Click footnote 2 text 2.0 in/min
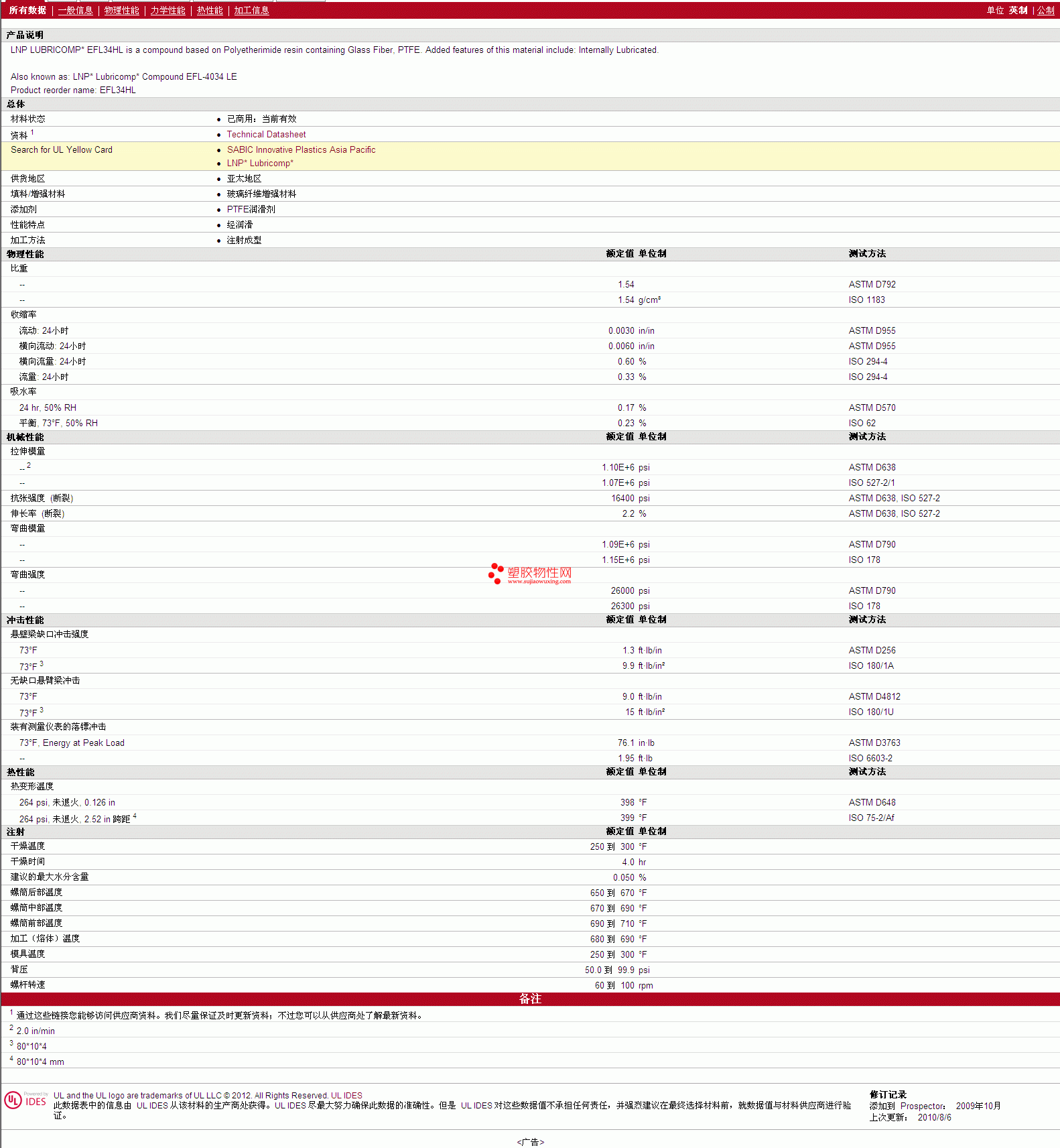The width and height of the screenshot is (1060, 1148). (x=36, y=1031)
